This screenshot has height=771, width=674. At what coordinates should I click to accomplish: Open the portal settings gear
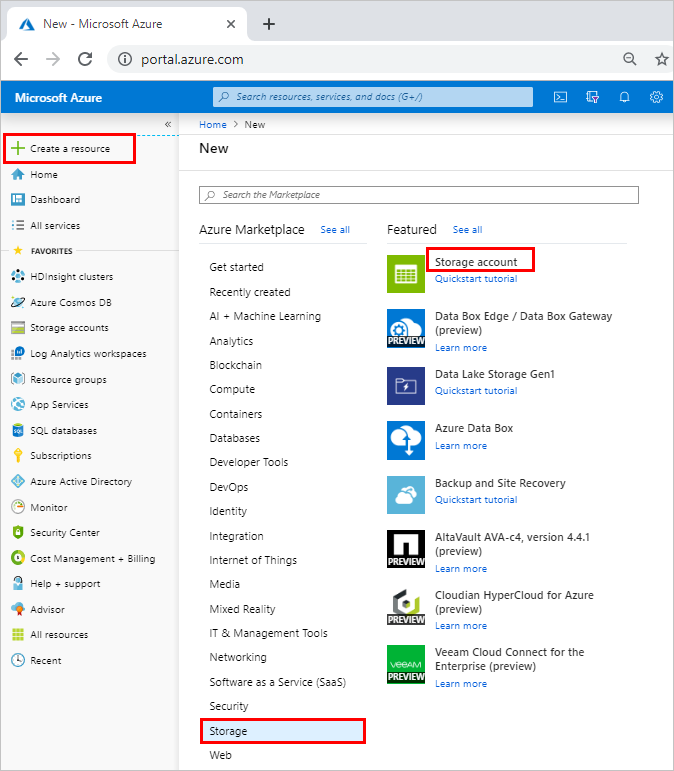pos(656,97)
